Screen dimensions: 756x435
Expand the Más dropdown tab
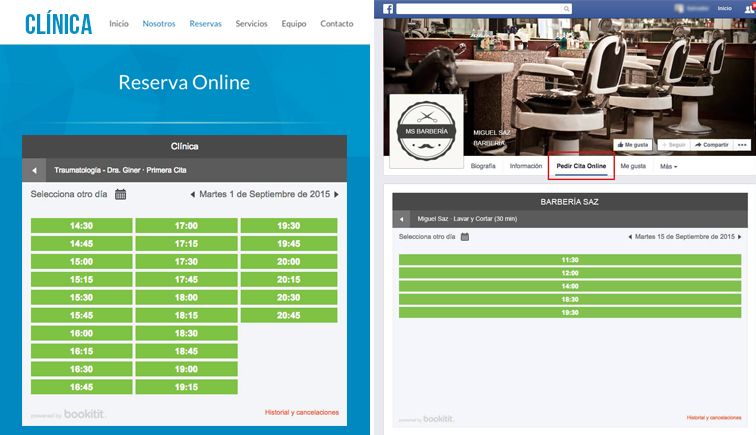tap(669, 166)
